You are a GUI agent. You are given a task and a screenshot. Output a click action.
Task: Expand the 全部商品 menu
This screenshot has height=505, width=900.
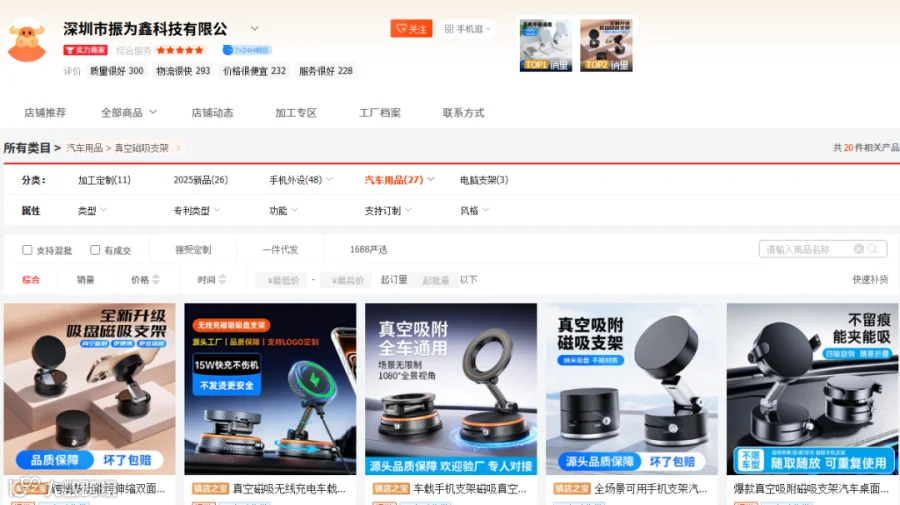pyautogui.click(x=129, y=113)
